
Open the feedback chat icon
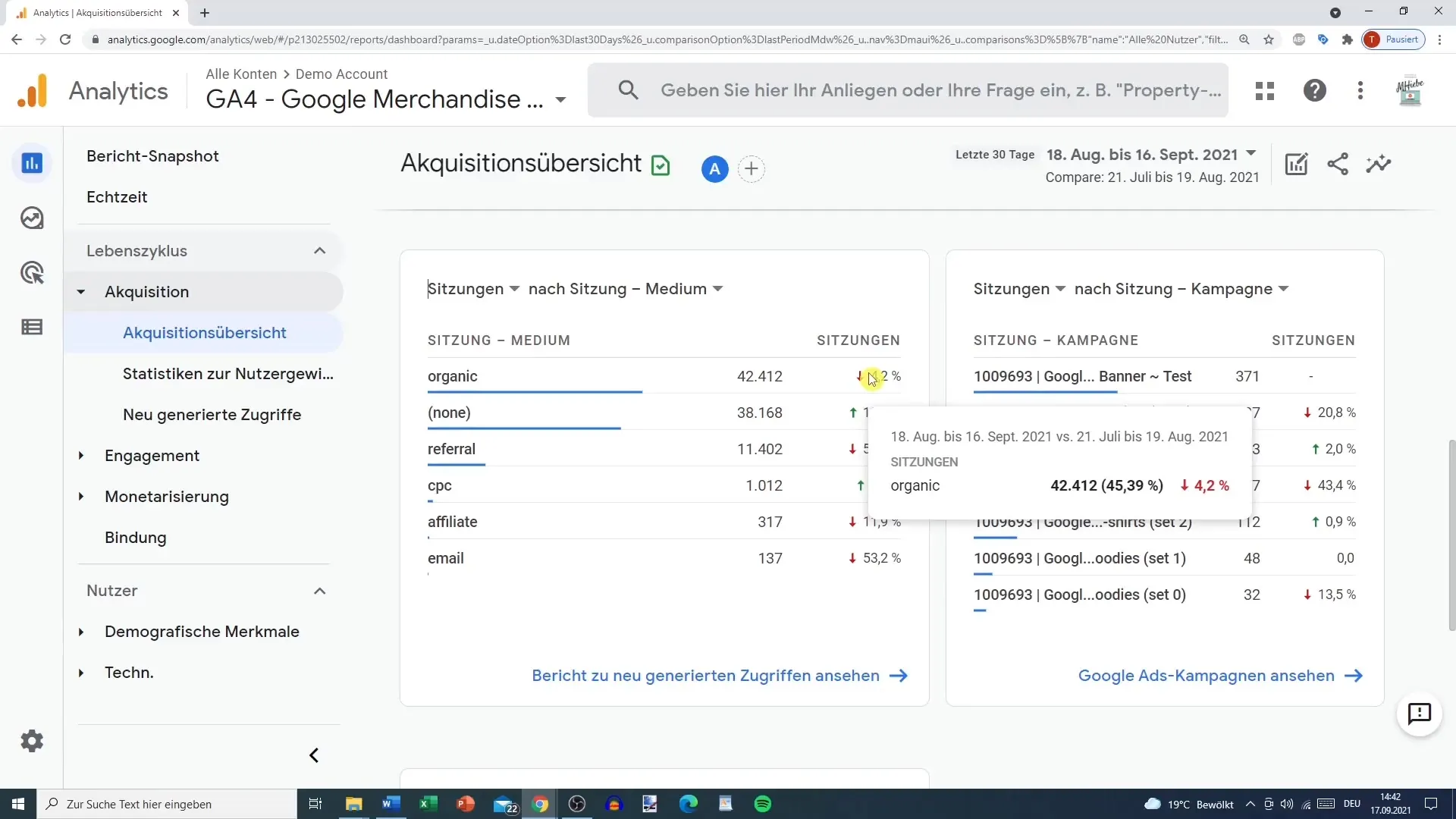1419,714
